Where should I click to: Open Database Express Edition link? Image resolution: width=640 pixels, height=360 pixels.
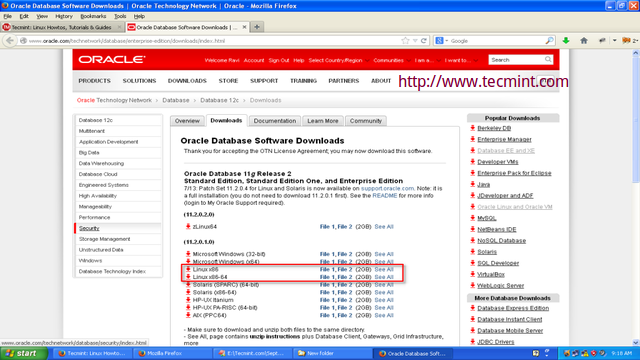coord(513,308)
